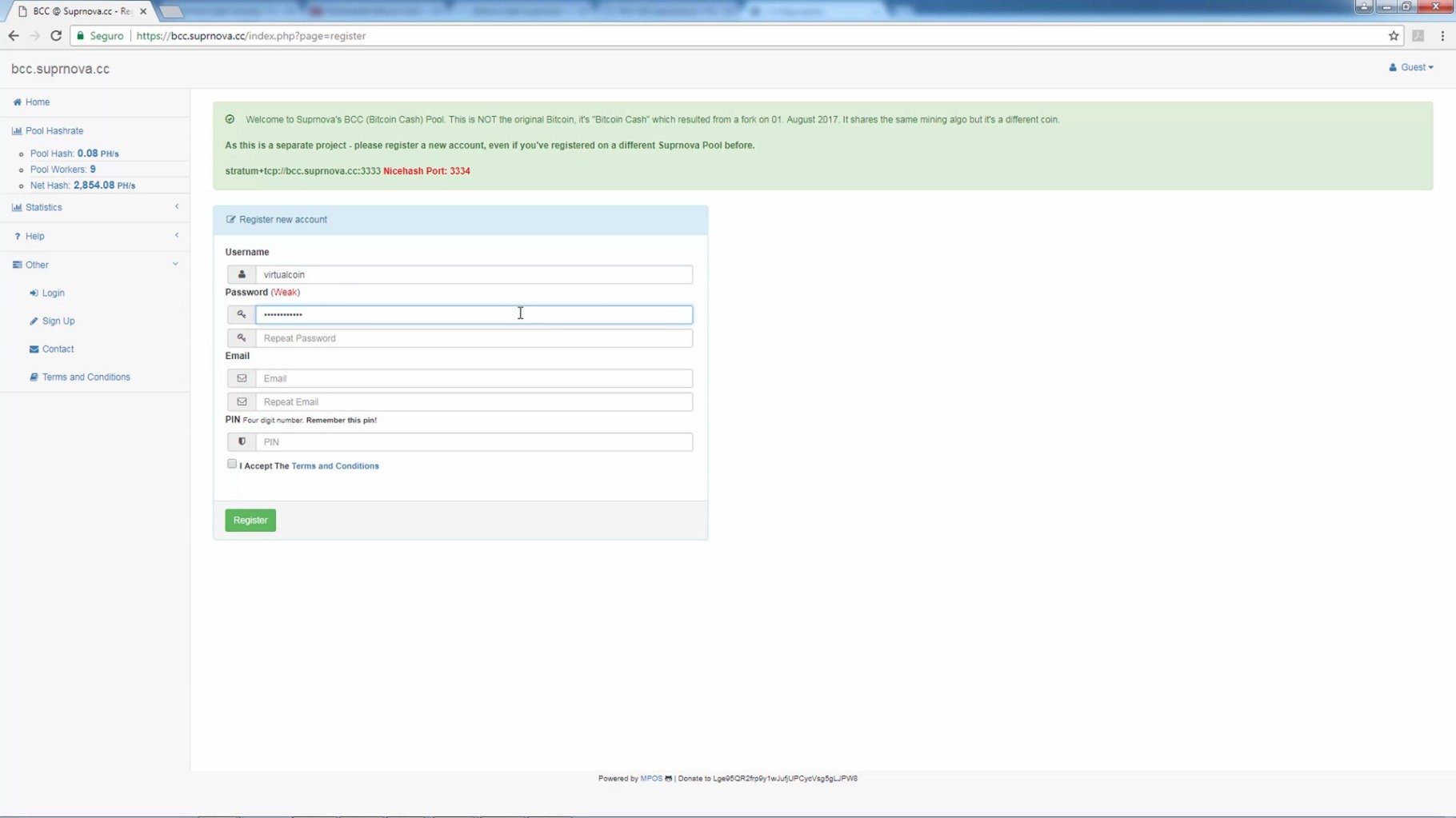Click the browser forward arrow
This screenshot has height=818, width=1456.
click(34, 36)
